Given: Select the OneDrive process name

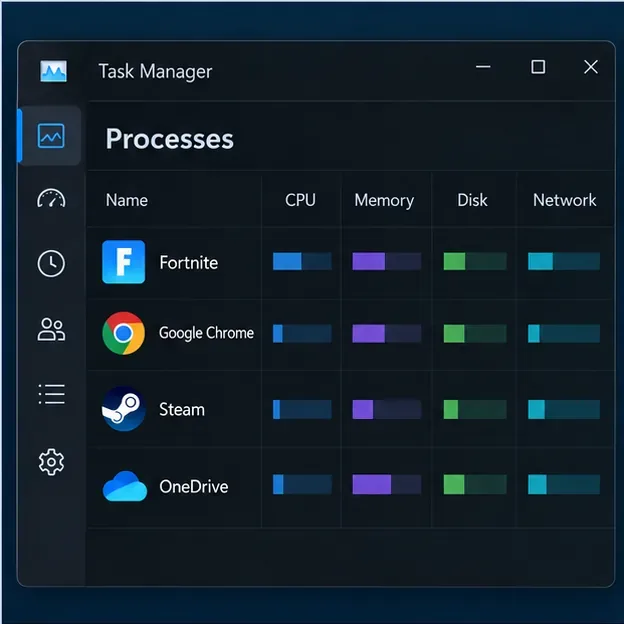Looking at the screenshot, I should pyautogui.click(x=194, y=486).
